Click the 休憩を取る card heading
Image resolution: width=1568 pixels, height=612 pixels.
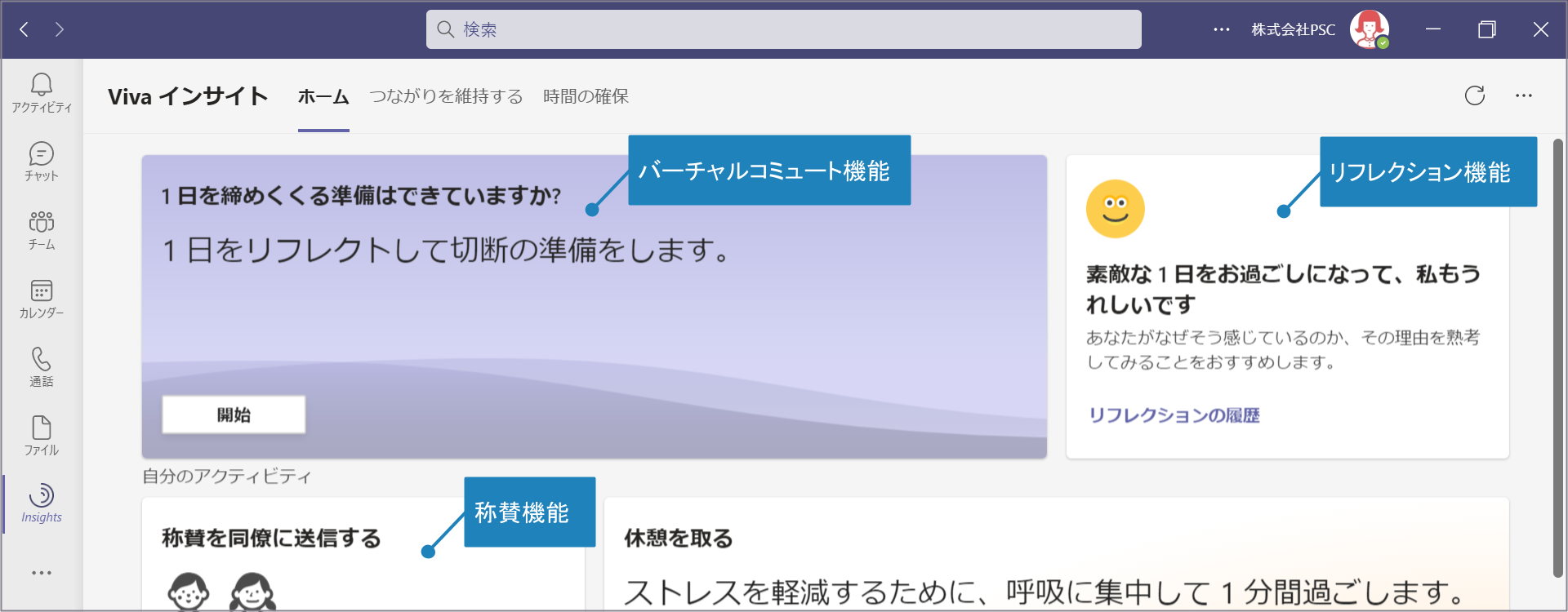(x=679, y=539)
